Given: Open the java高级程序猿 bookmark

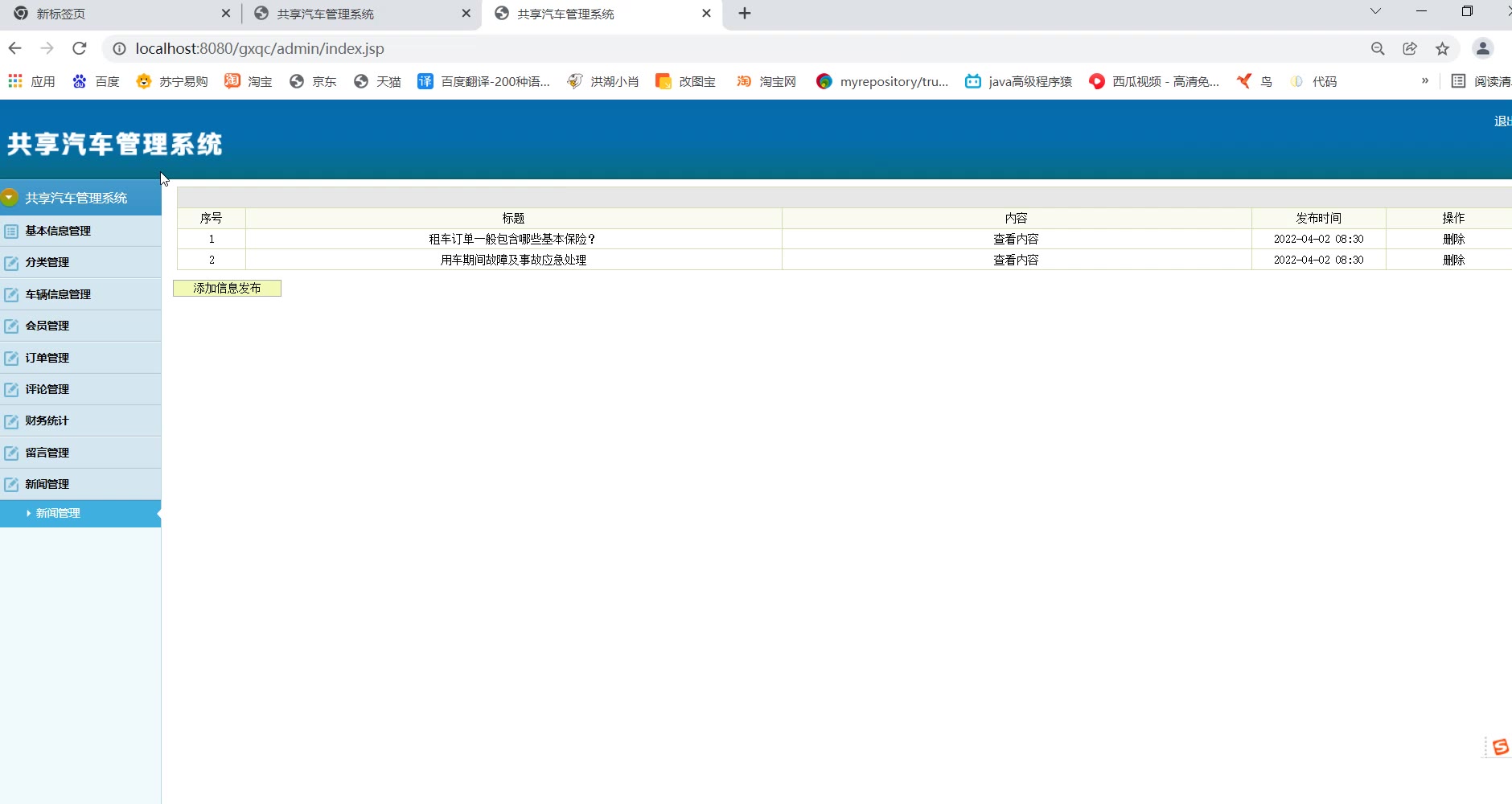Looking at the screenshot, I should [x=1019, y=81].
